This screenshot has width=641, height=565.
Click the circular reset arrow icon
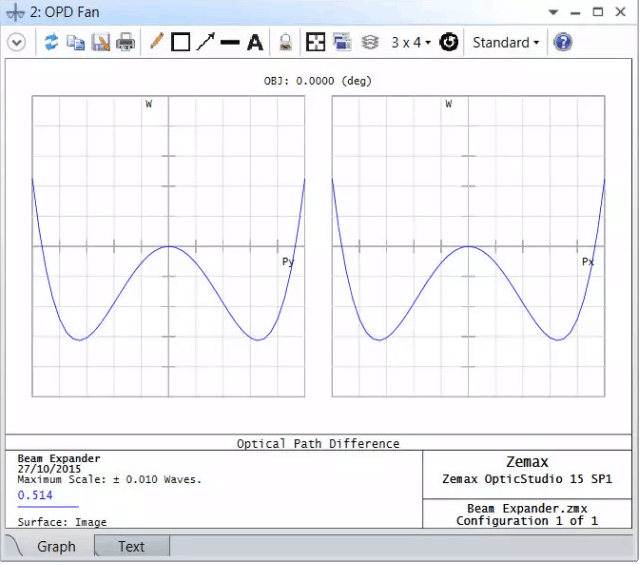point(449,42)
